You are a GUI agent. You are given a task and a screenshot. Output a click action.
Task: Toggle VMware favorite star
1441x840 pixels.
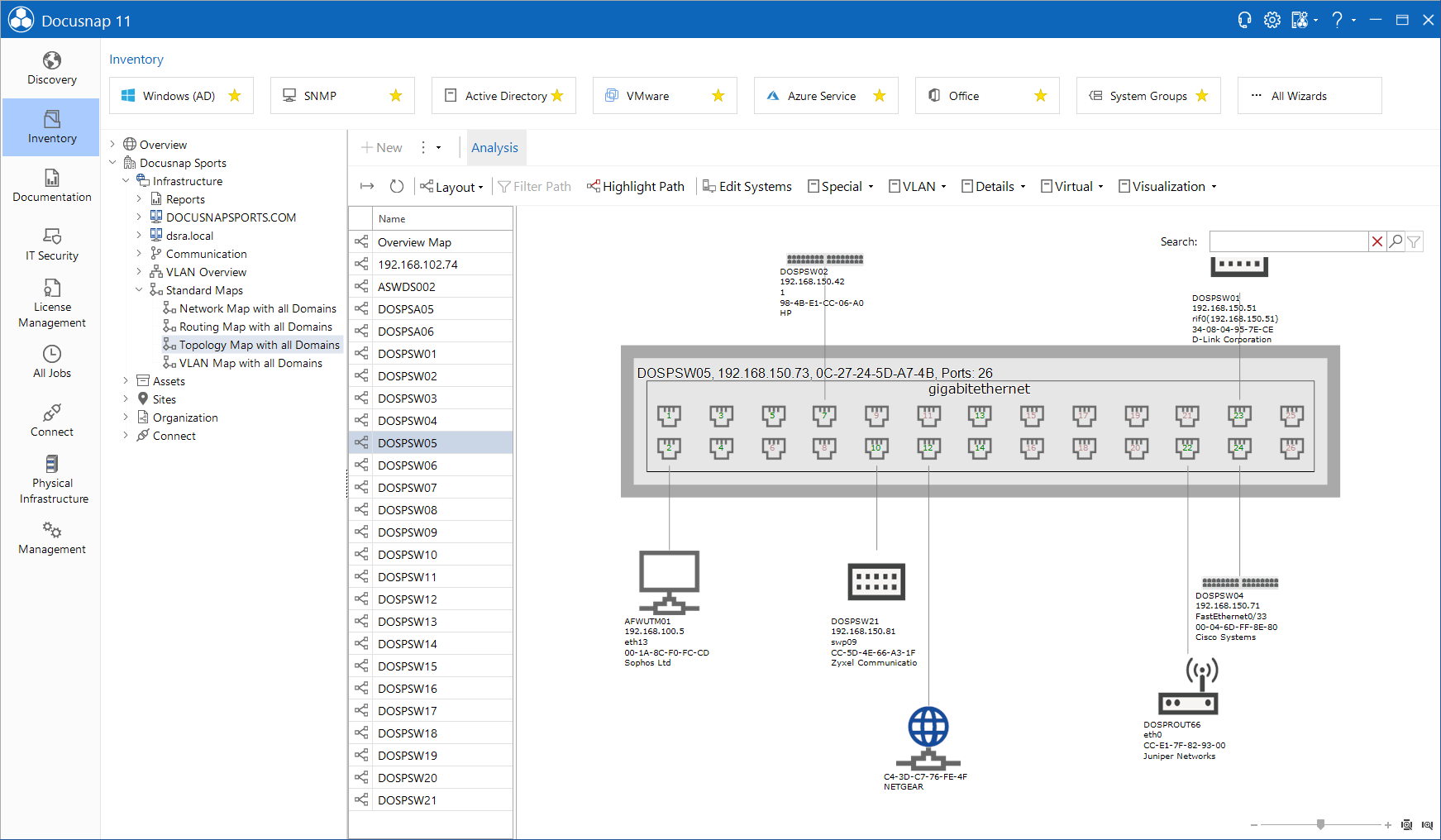tap(718, 96)
